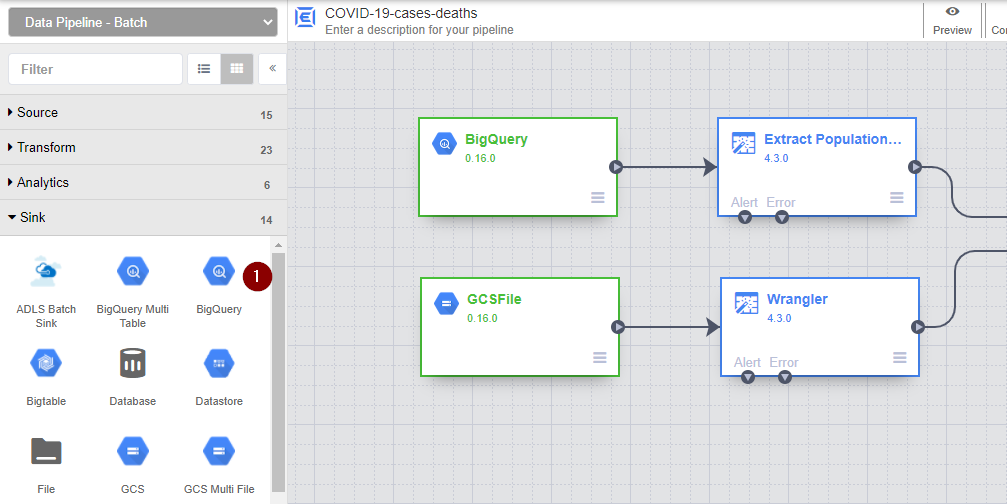Add the Bigtable sink plugin

[46, 377]
